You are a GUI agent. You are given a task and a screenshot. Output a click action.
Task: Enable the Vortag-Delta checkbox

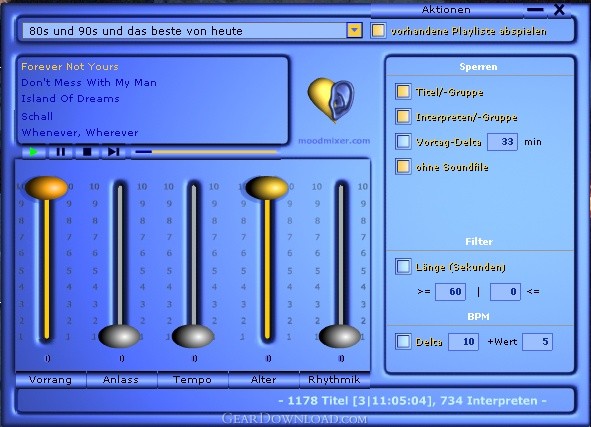(x=403, y=141)
